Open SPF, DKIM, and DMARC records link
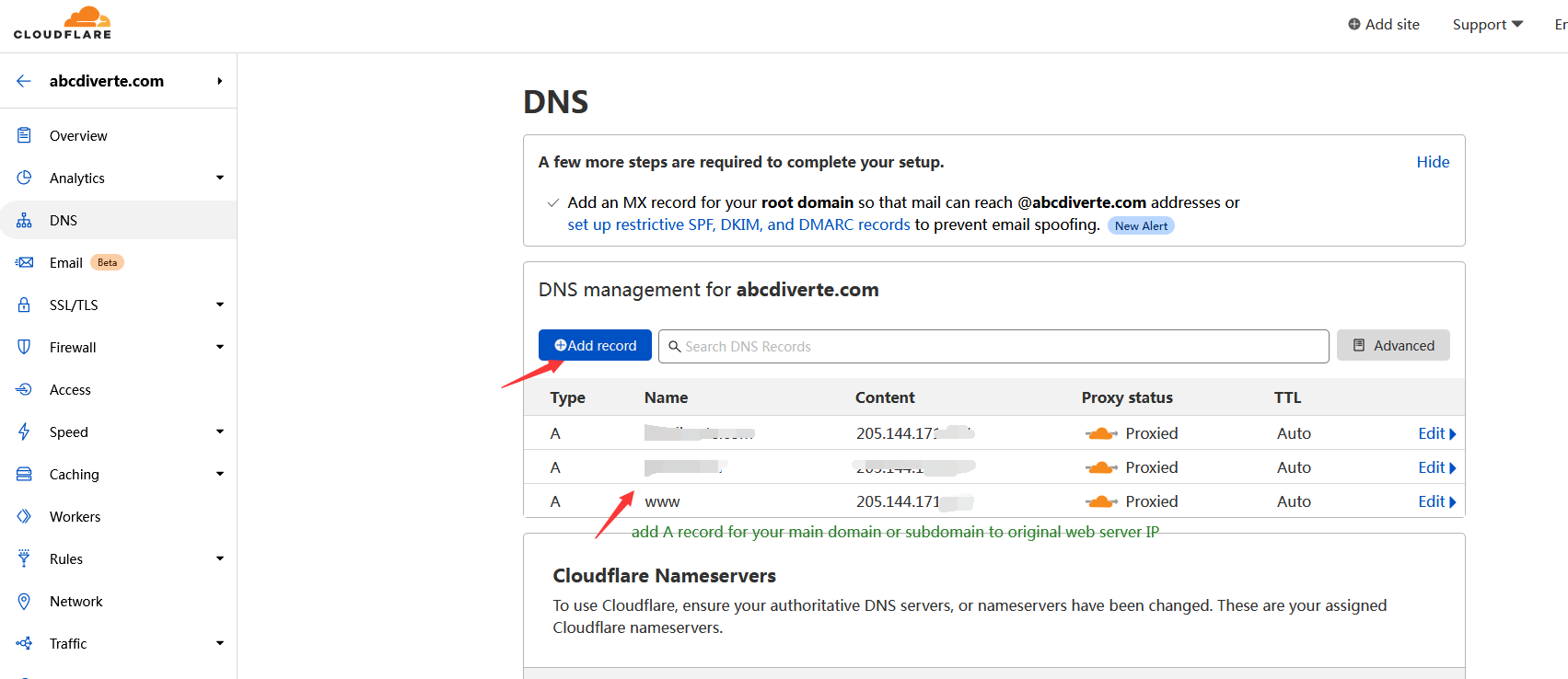Image resolution: width=1568 pixels, height=679 pixels. click(x=738, y=224)
